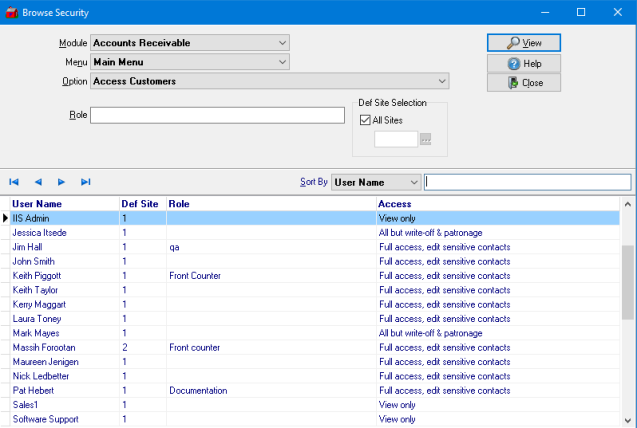Click the Browse Security title bar icon
Screen dimensions: 637x428
[x=11, y=13]
